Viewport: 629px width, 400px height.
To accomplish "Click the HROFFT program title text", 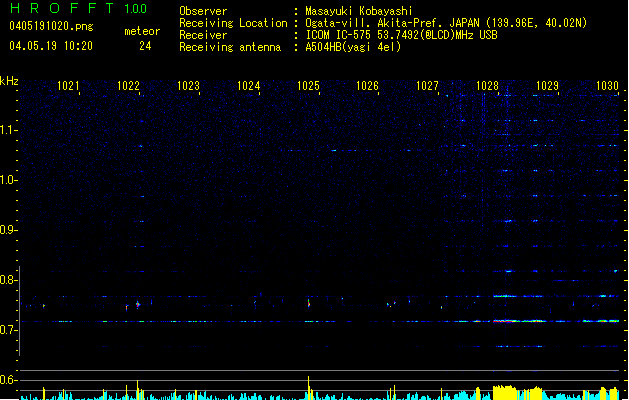I will pyautogui.click(x=62, y=8).
